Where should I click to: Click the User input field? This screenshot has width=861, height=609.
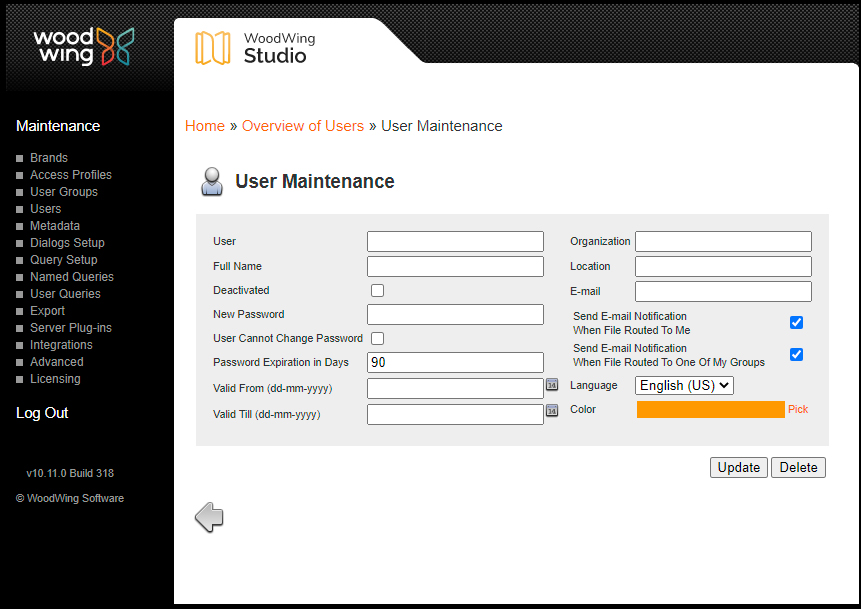coord(455,242)
